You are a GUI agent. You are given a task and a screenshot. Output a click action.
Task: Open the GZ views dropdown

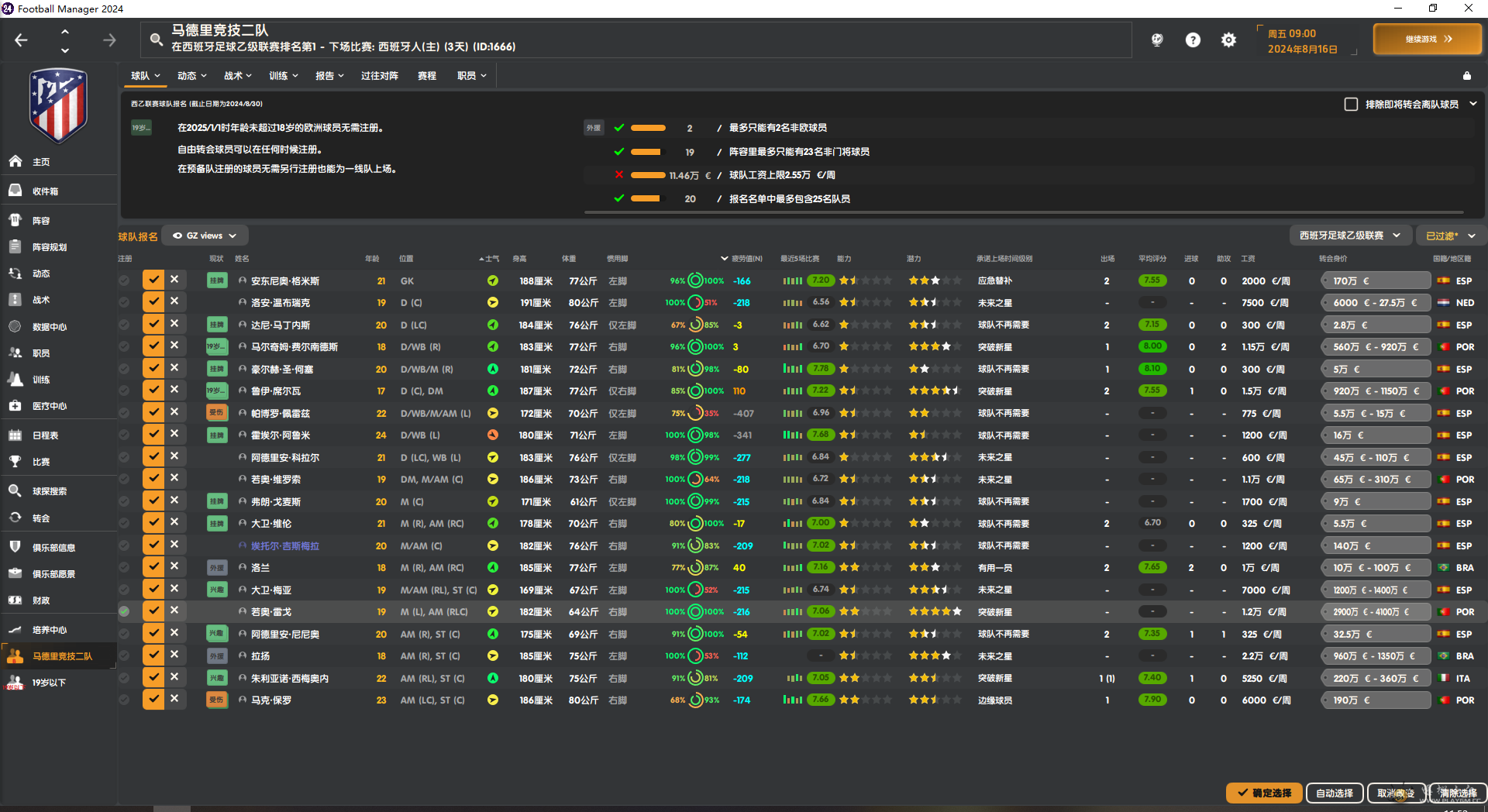point(205,236)
